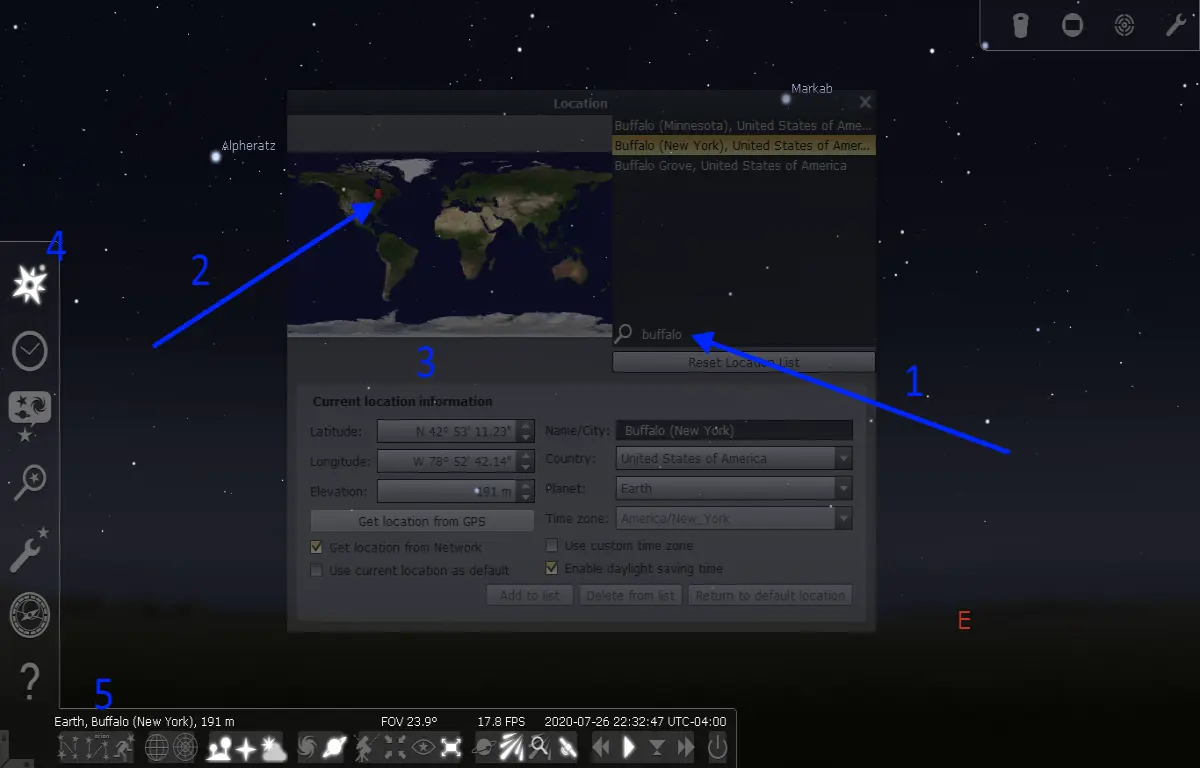Open the Configuration window wrench in sidebar
Screen dimensions: 1200x768
(x=30, y=548)
